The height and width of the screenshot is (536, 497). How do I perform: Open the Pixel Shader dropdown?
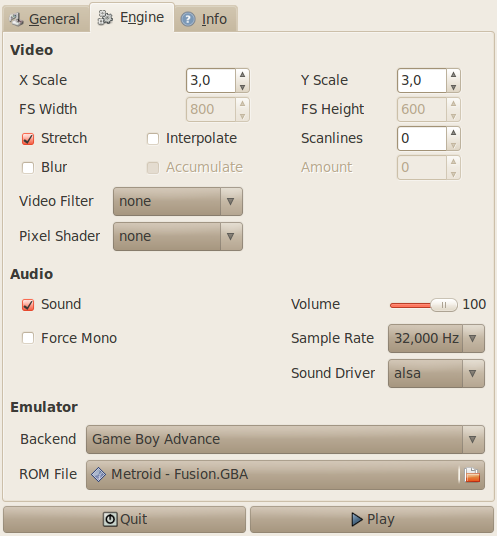pyautogui.click(x=178, y=237)
